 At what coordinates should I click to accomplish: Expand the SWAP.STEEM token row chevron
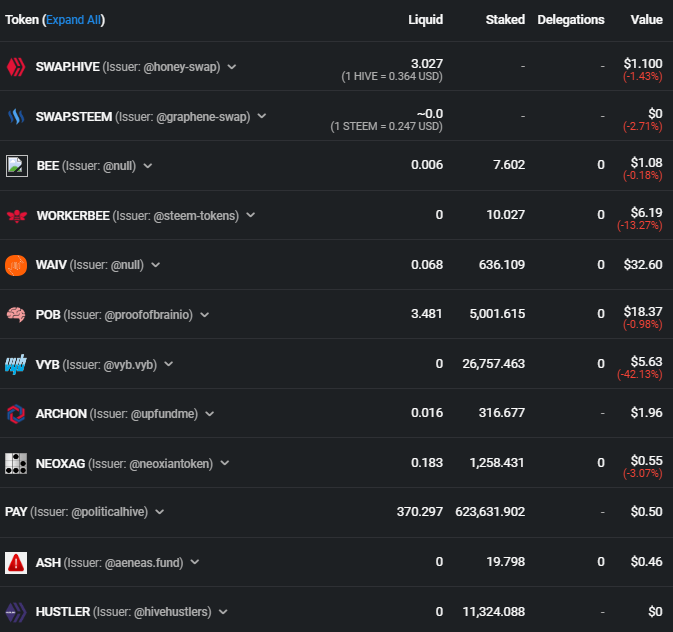tap(262, 116)
